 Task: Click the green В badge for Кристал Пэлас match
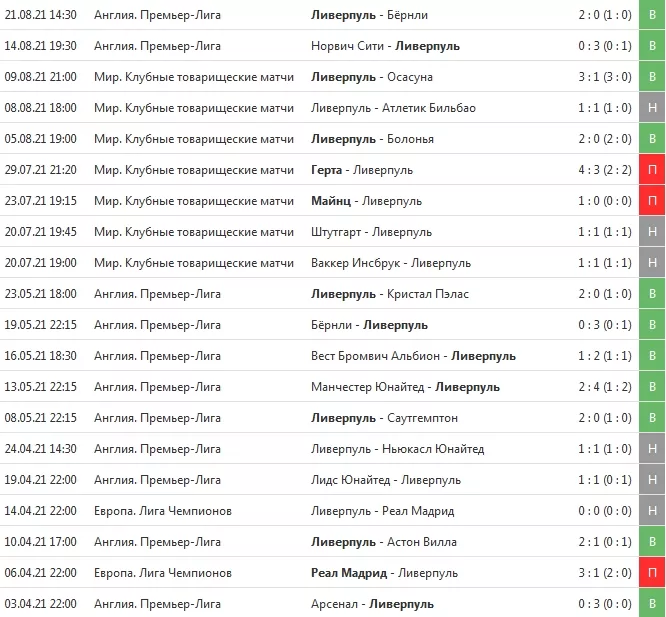(652, 294)
